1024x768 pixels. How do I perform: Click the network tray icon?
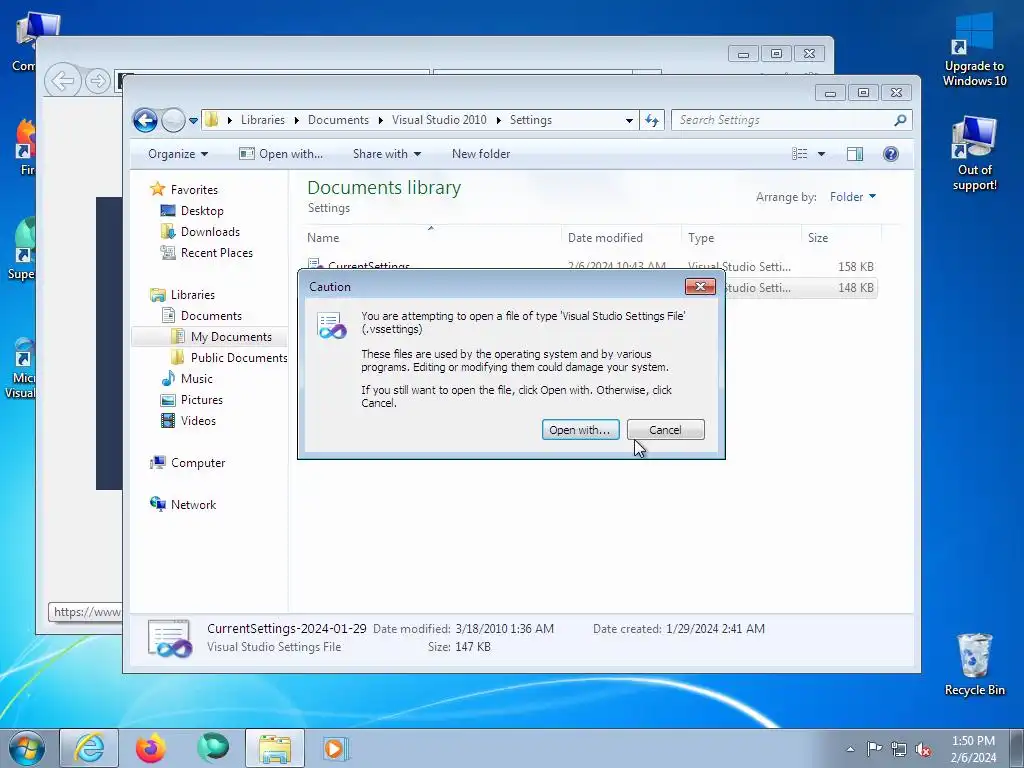(x=899, y=749)
